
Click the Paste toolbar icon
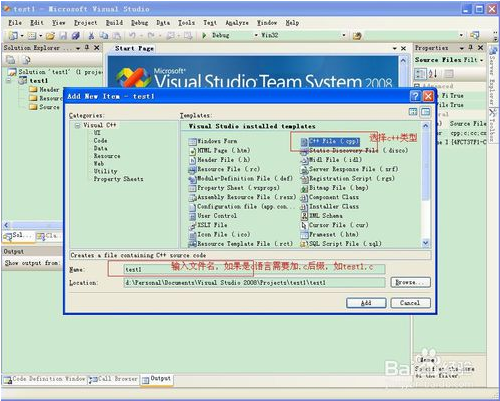pyautogui.click(x=116, y=35)
